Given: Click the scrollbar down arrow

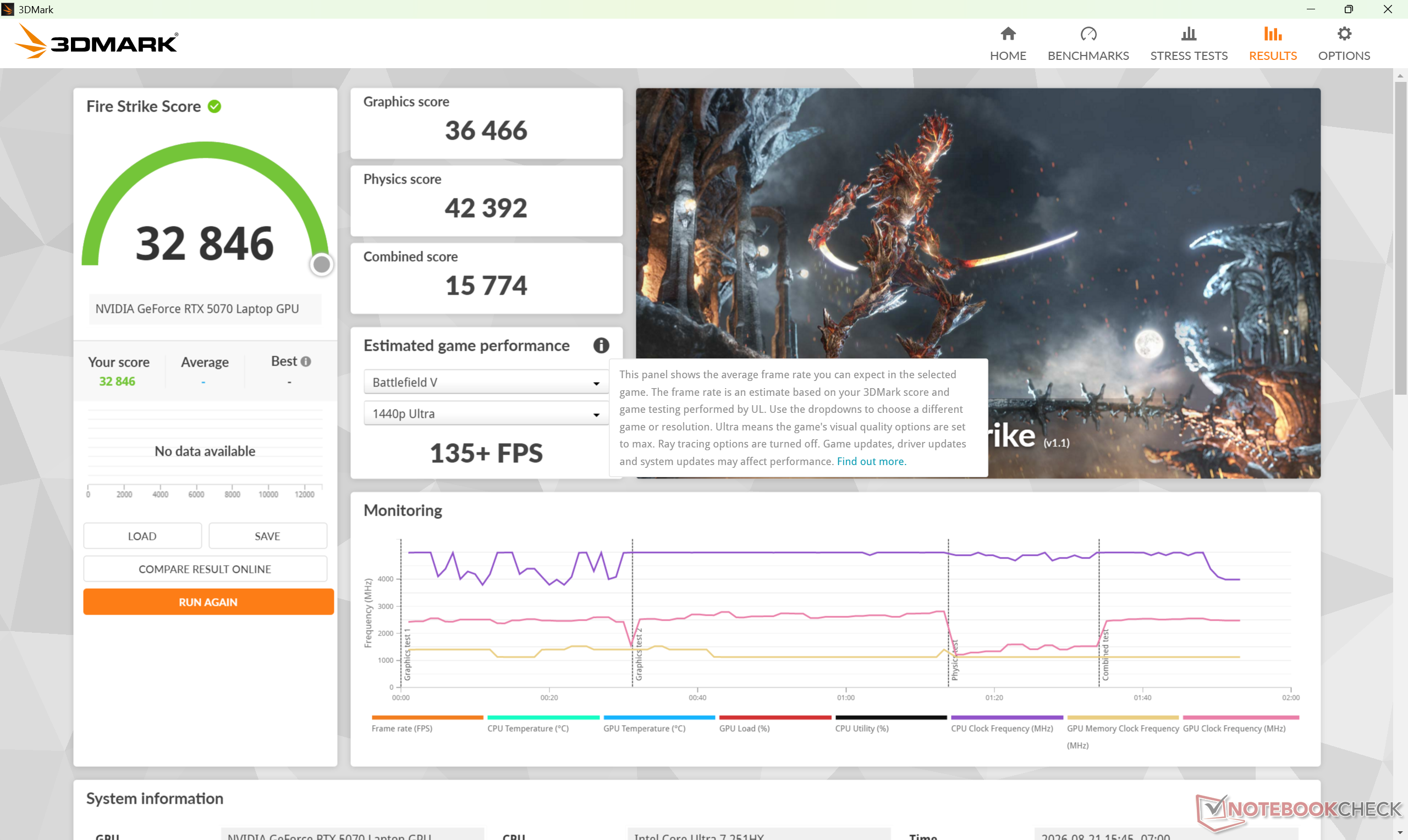Looking at the screenshot, I should tap(1401, 834).
